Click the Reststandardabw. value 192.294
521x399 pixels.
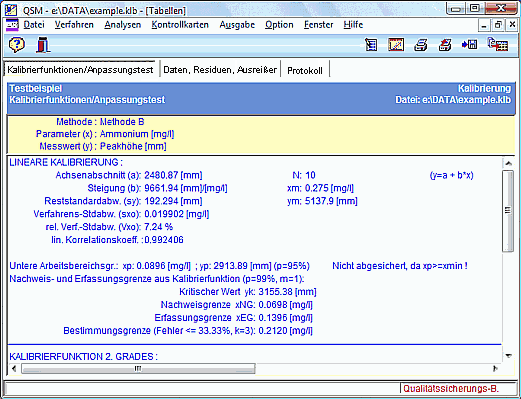pyautogui.click(x=173, y=201)
